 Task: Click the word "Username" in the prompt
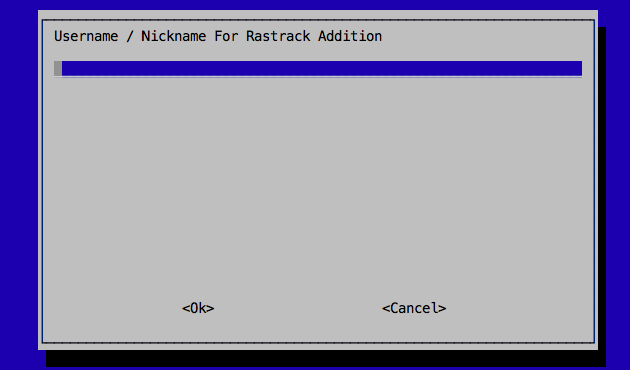pos(86,36)
